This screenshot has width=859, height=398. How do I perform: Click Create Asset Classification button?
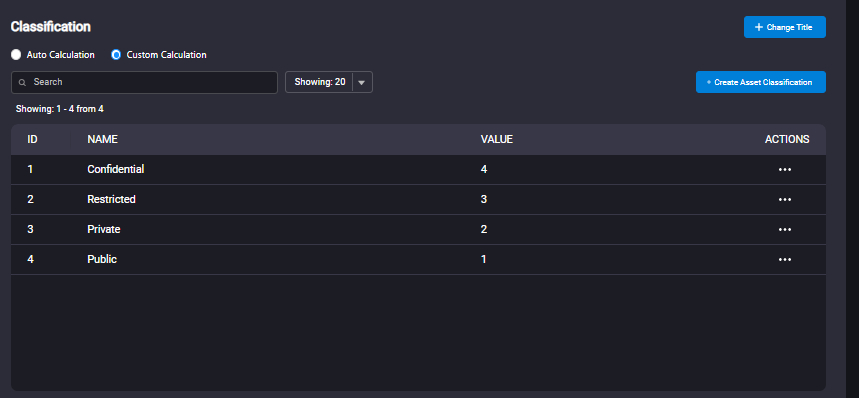(x=760, y=82)
